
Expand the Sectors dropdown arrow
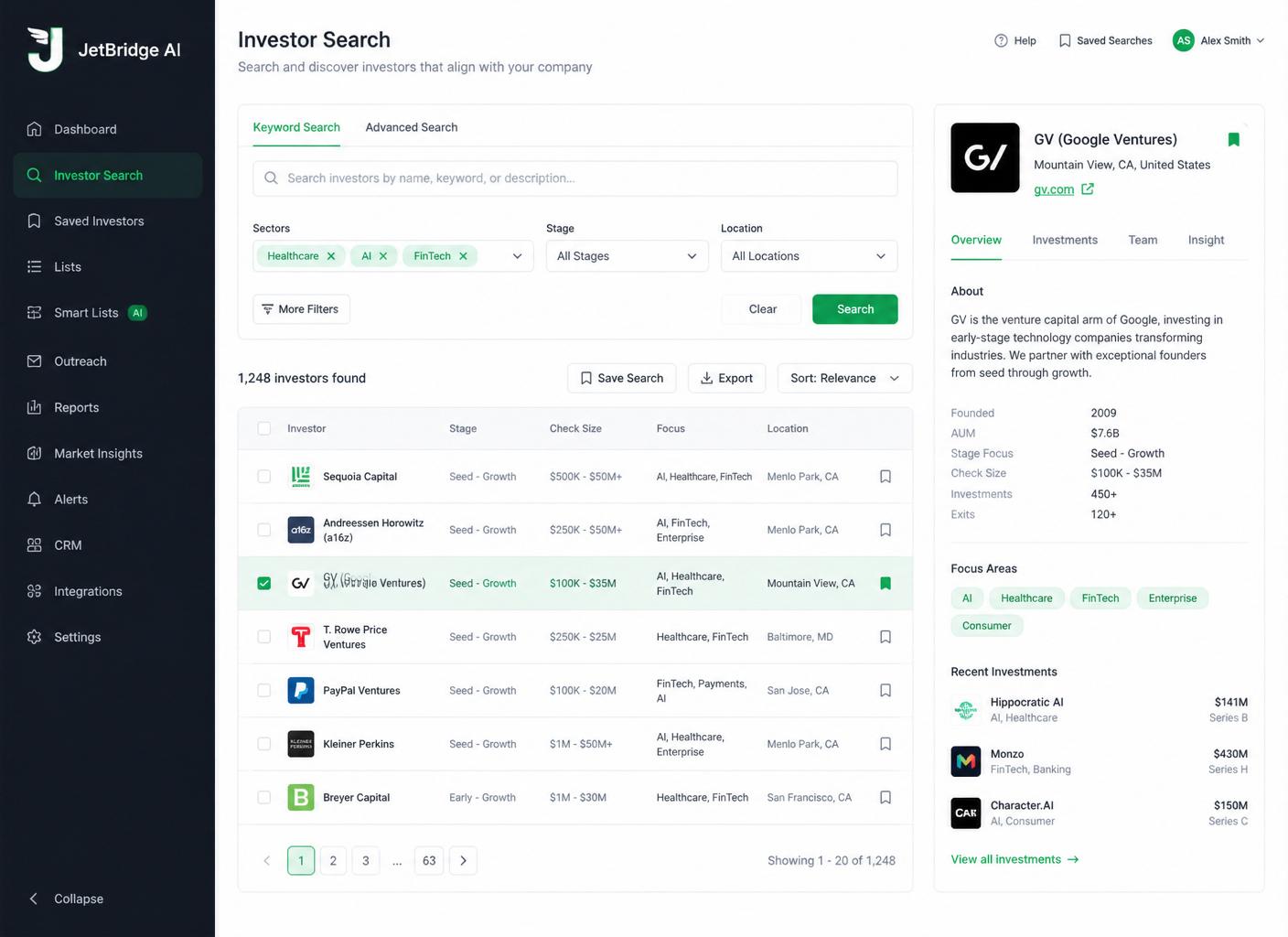[x=517, y=256]
